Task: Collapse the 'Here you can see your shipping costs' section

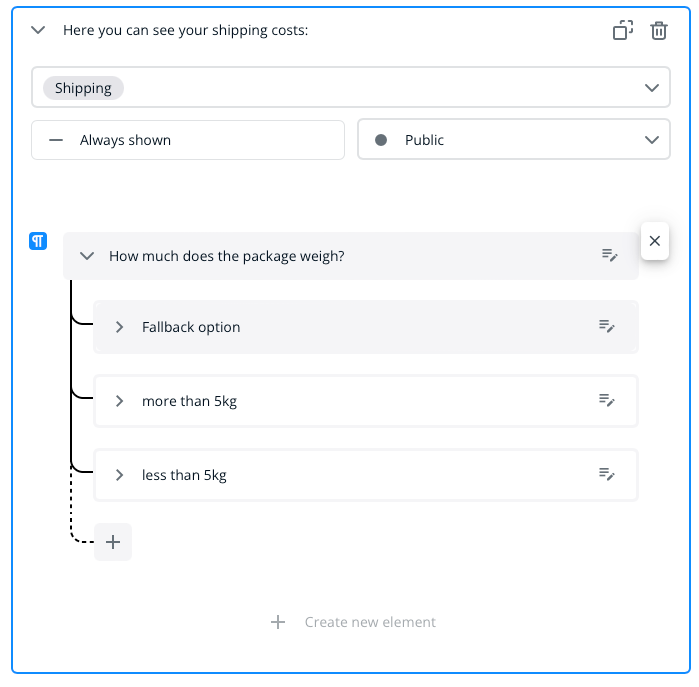Action: pos(38,30)
